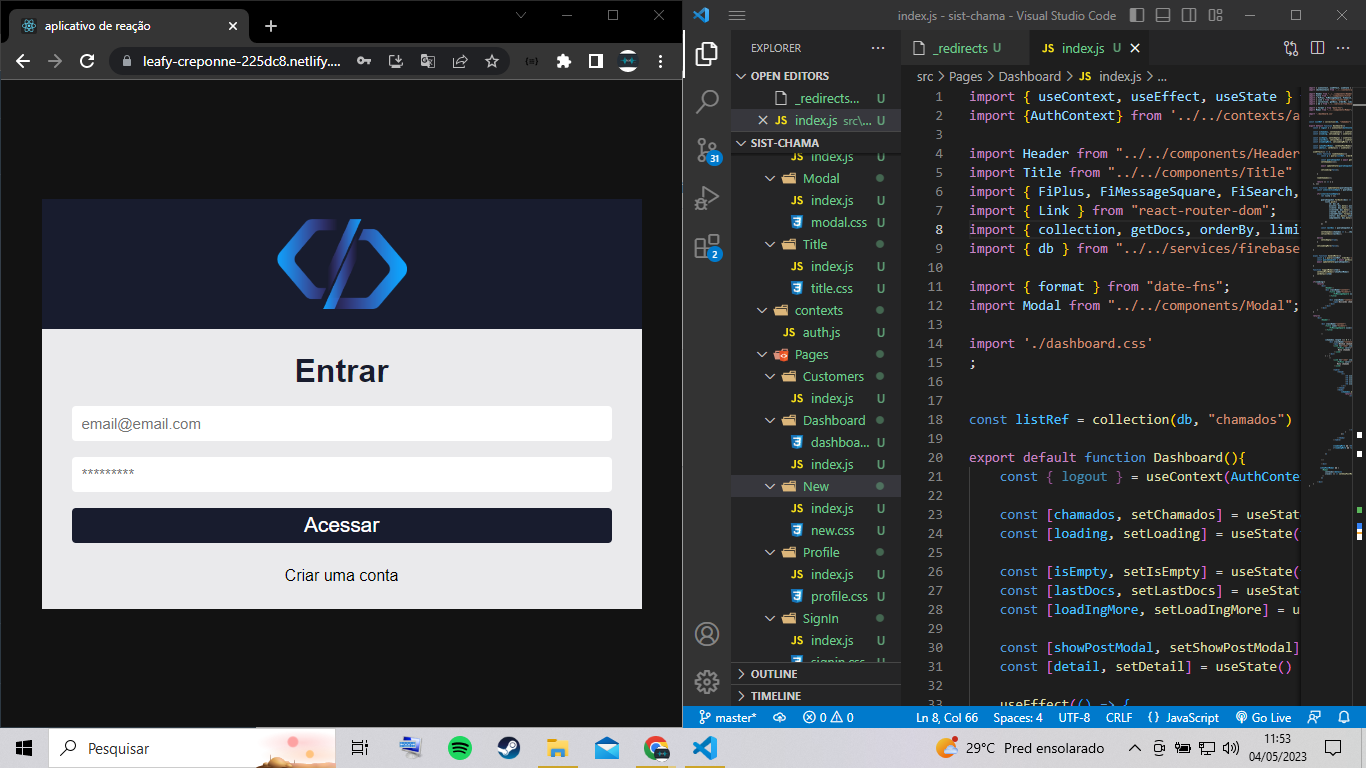Screen dimensions: 1366x768
Task: Open VS Code hamburger application menu
Action: pos(737,15)
